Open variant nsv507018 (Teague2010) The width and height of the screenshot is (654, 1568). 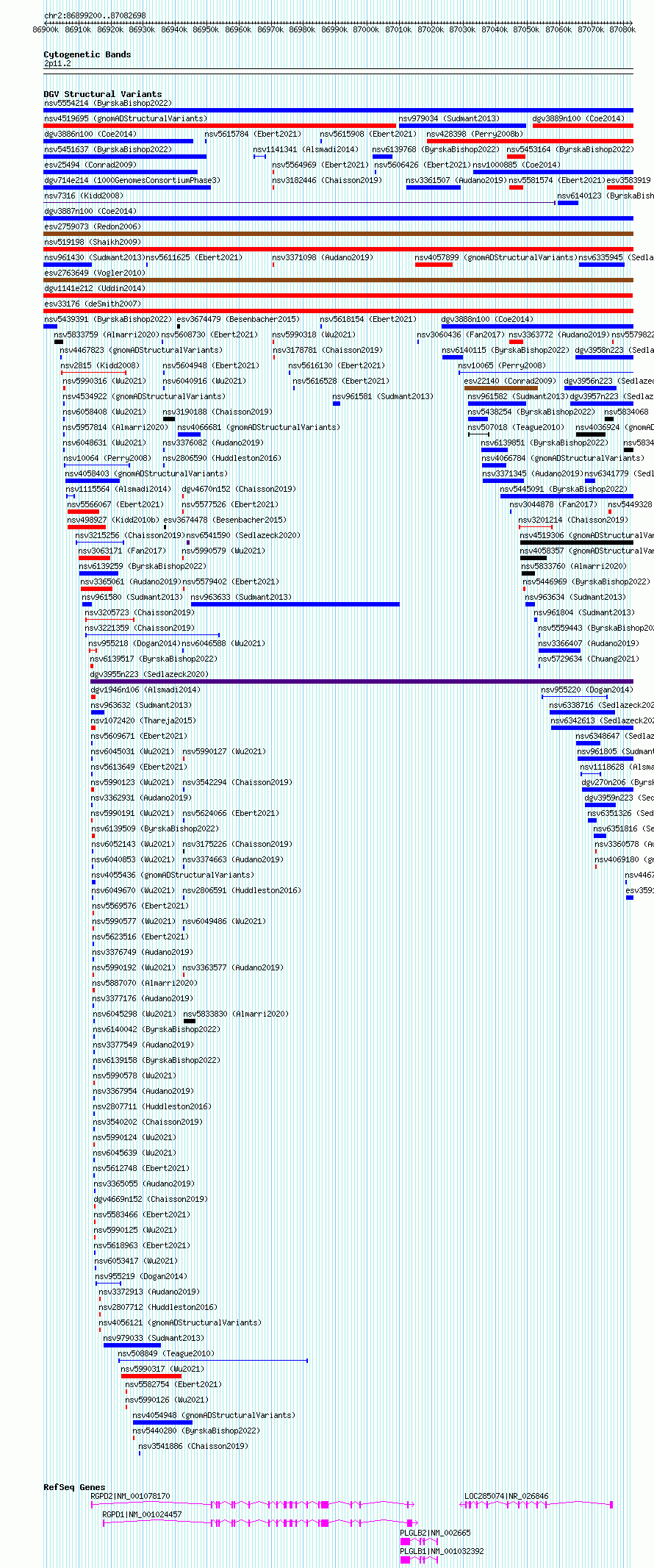[x=478, y=434]
